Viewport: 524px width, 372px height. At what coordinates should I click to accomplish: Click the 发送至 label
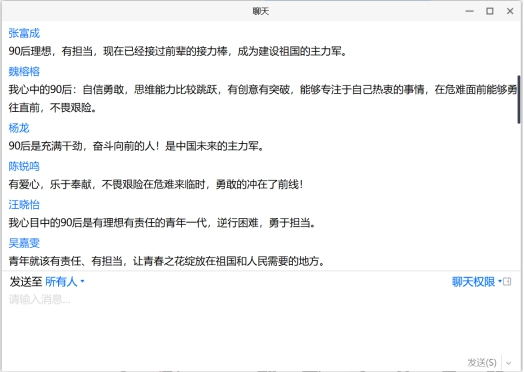pyautogui.click(x=25, y=282)
